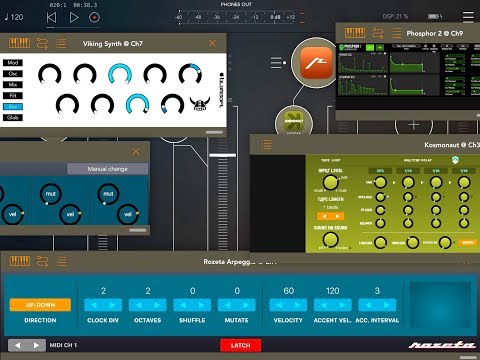The image size is (480, 360).
Task: Click the fifth top-row Viking knob
Action: click(x=190, y=74)
